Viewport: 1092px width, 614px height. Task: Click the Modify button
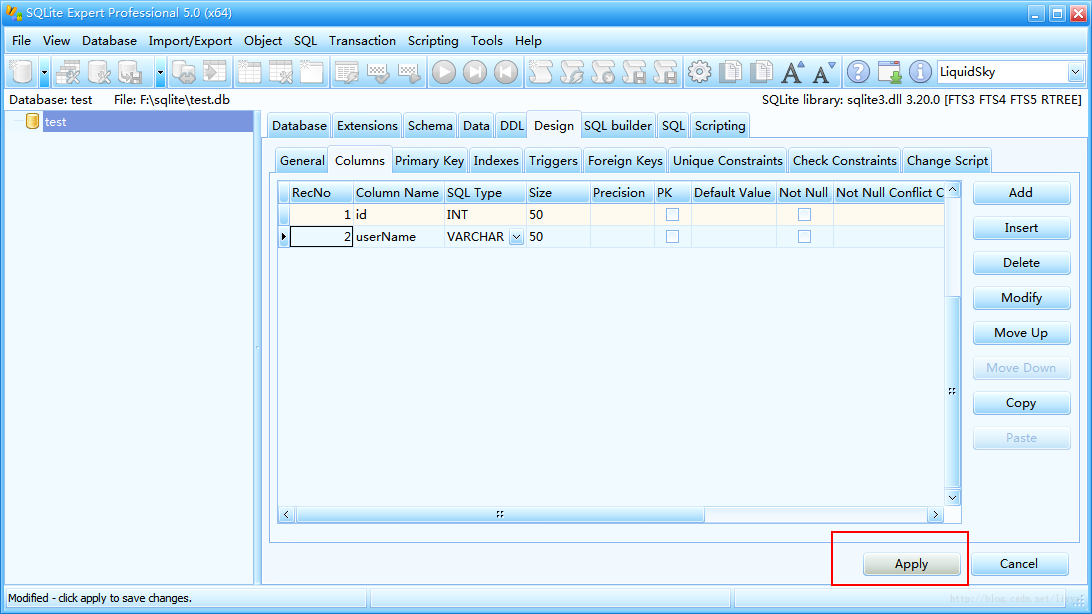[1021, 298]
